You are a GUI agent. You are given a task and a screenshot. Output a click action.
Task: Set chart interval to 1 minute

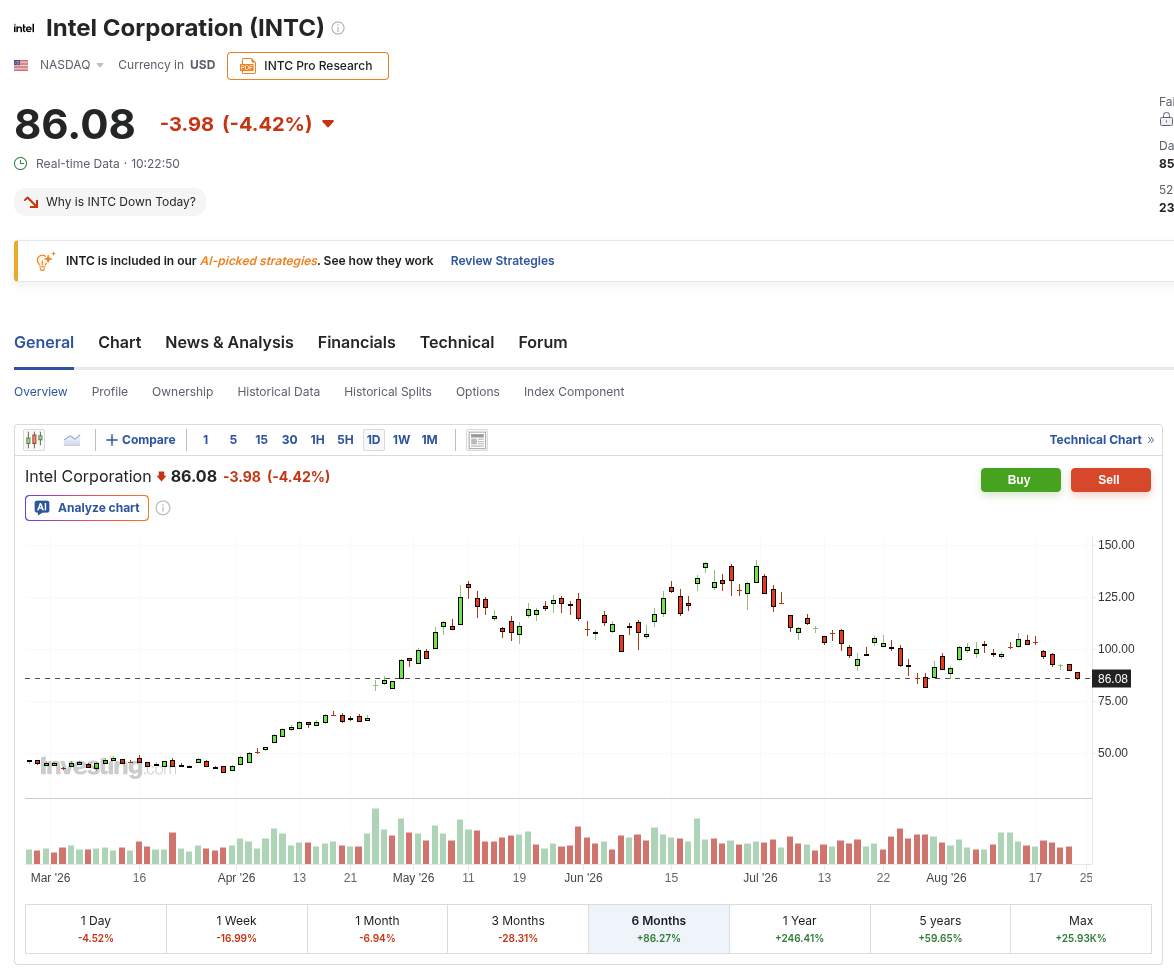tap(205, 440)
